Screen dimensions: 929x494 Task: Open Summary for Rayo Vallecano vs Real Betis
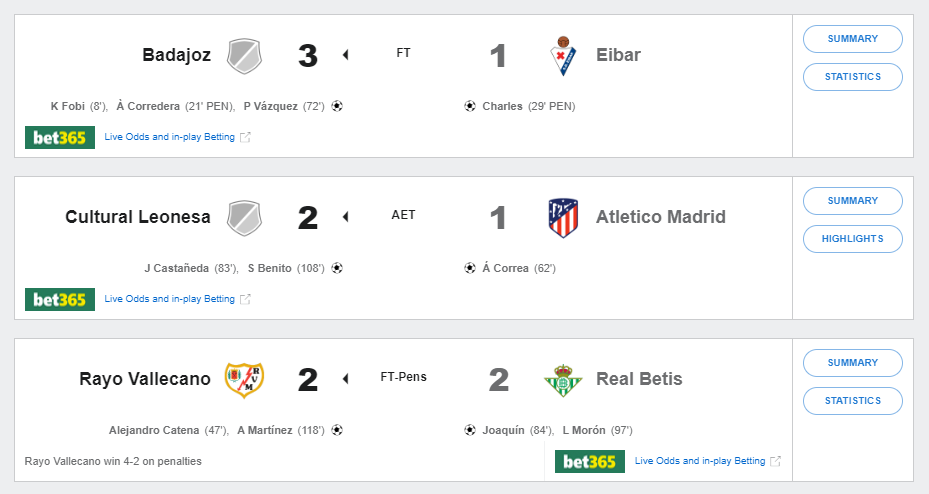[x=852, y=363]
